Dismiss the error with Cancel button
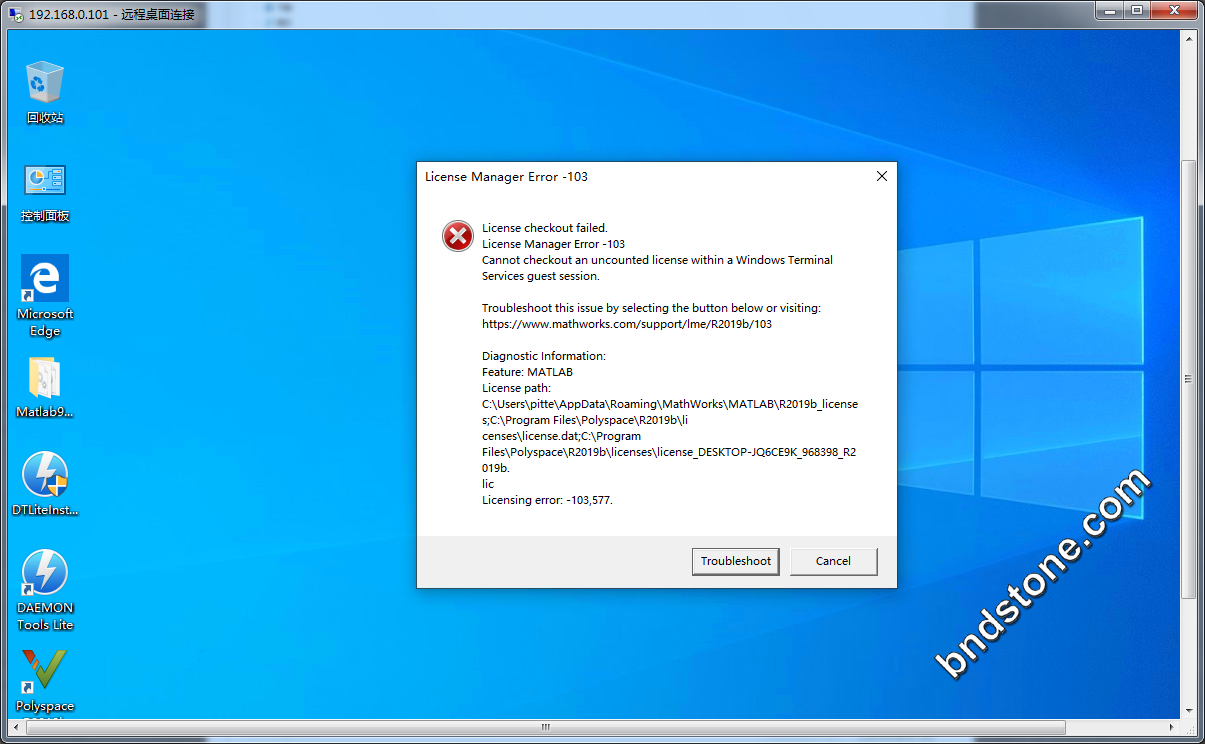The width and height of the screenshot is (1205, 744). 833,561
